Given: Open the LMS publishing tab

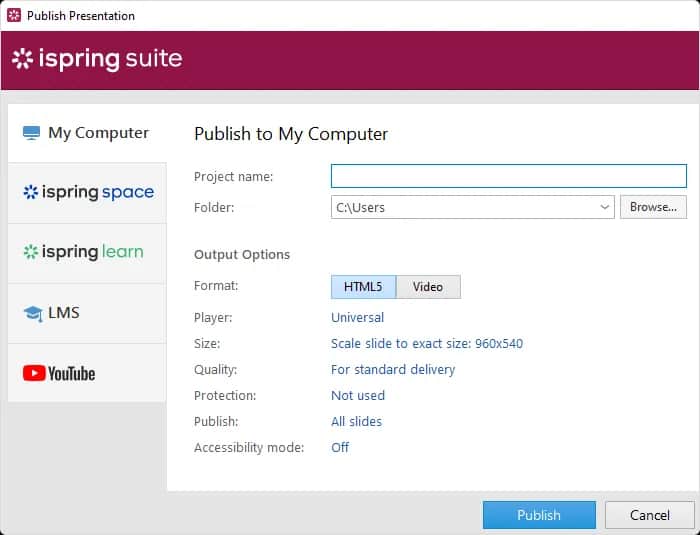Looking at the screenshot, I should (x=87, y=313).
